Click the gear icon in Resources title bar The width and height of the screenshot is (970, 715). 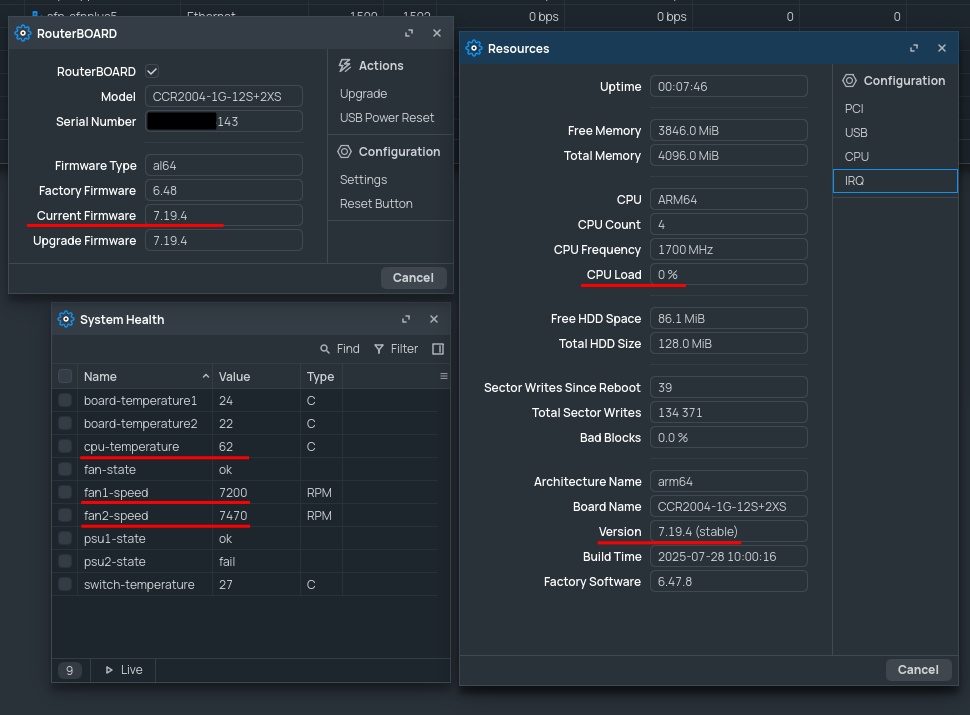473,48
